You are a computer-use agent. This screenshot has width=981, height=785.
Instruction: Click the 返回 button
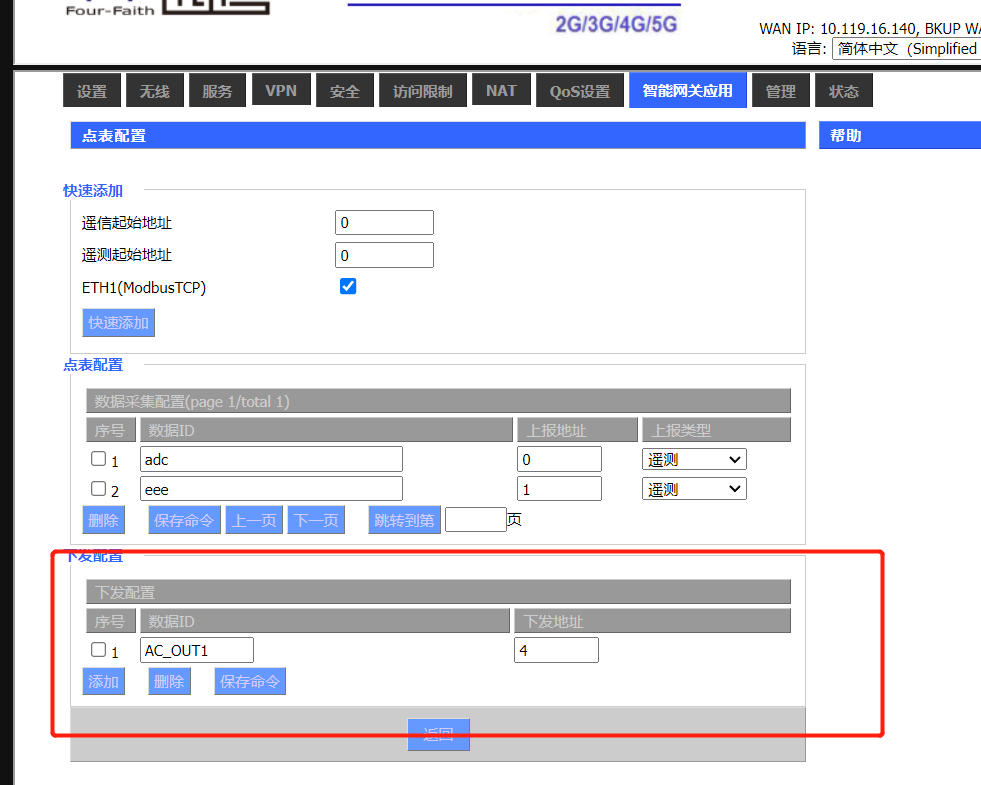[438, 735]
